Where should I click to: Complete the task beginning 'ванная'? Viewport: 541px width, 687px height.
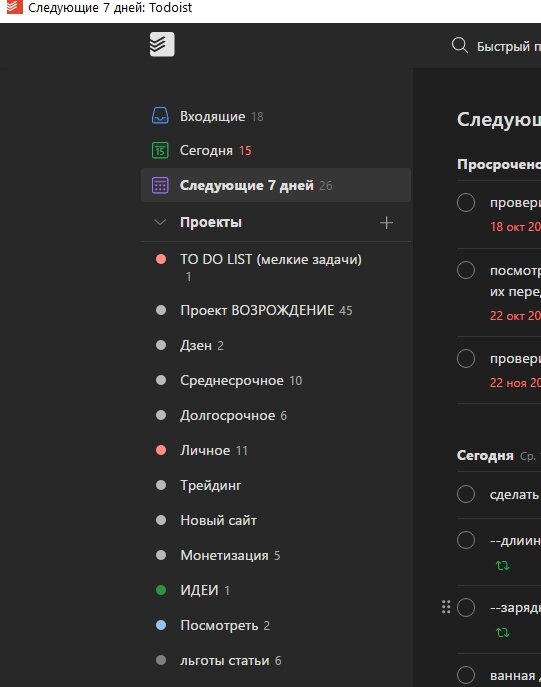[466, 675]
